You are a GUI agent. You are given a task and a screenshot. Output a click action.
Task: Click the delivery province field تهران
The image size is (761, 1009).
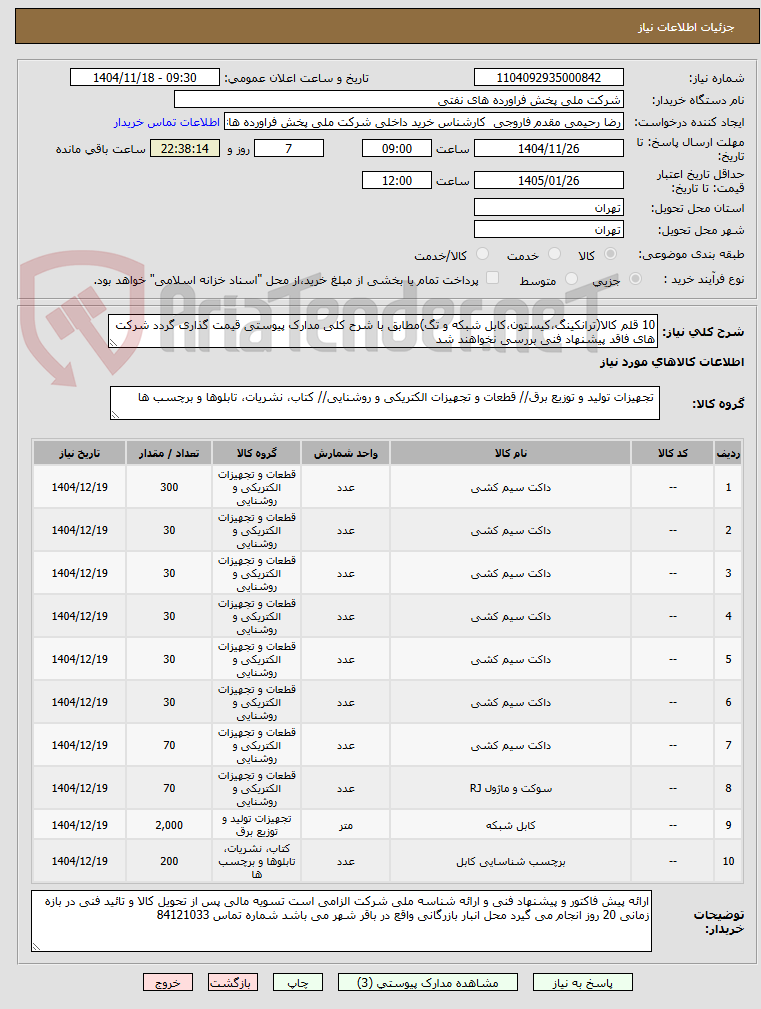point(549,208)
